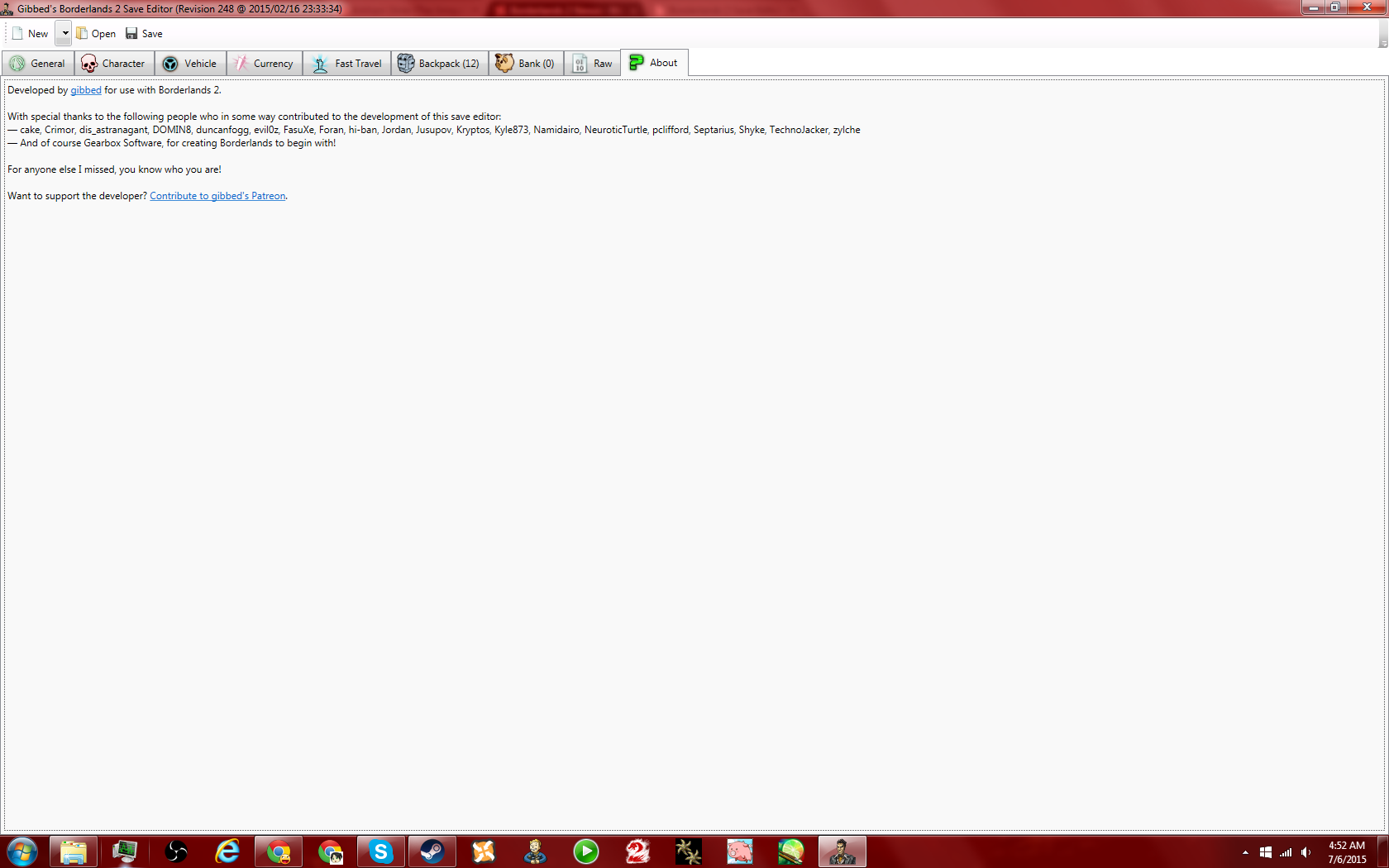Click the orange X taskbar icon
The width and height of the screenshot is (1389, 868).
(x=484, y=851)
